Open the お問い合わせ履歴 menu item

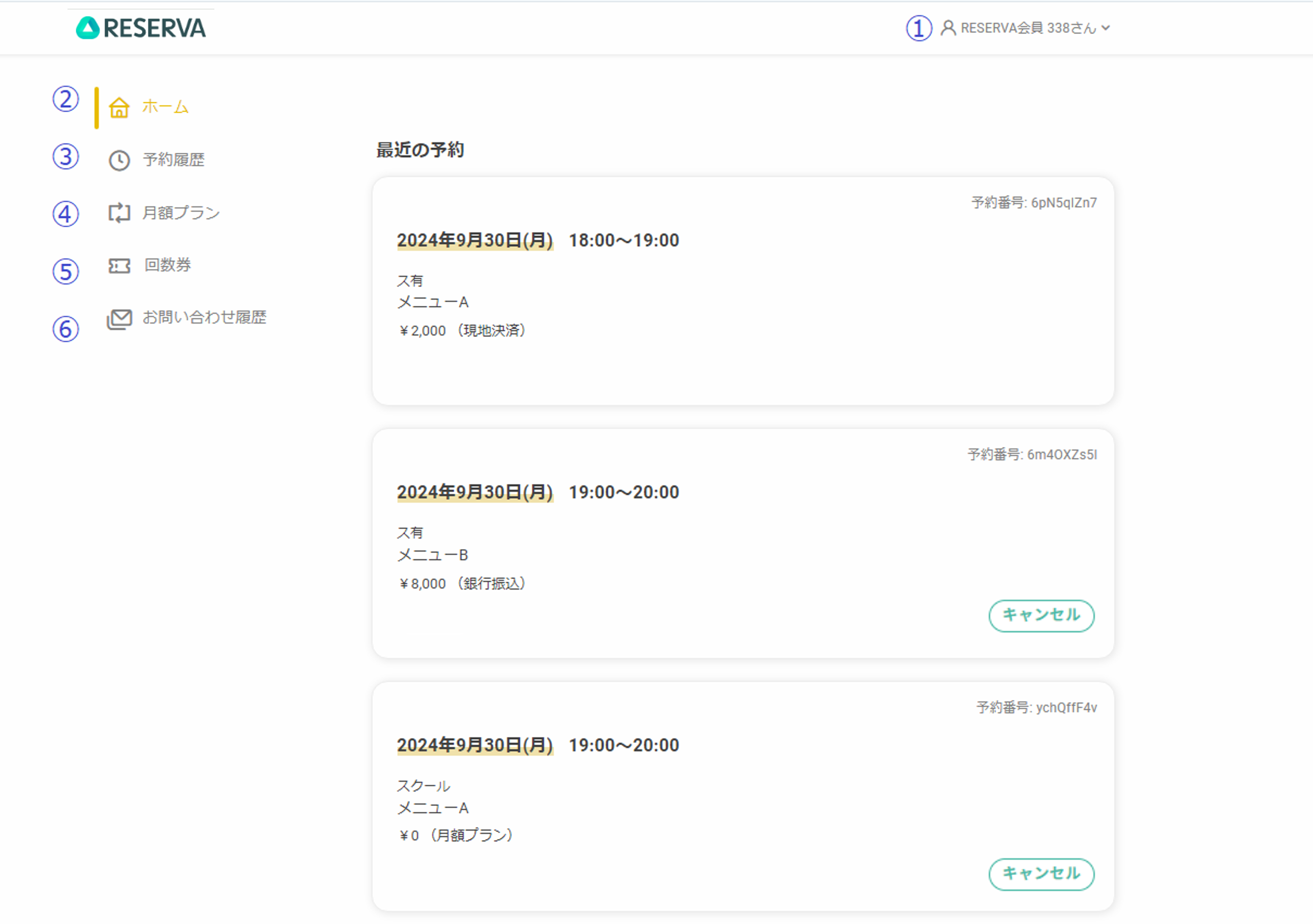(204, 317)
